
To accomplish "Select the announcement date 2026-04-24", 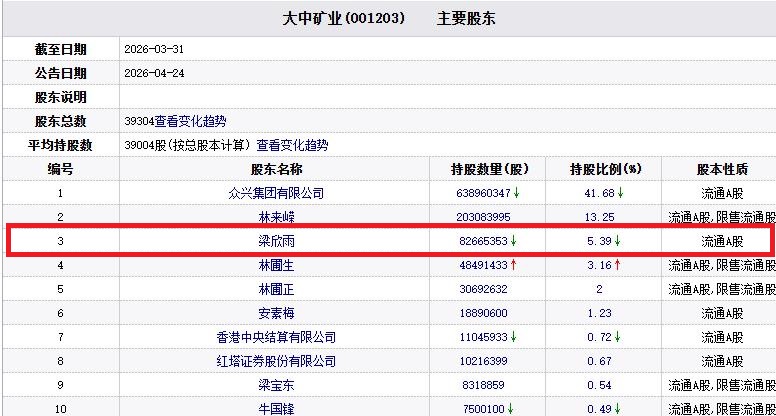I will coord(154,73).
